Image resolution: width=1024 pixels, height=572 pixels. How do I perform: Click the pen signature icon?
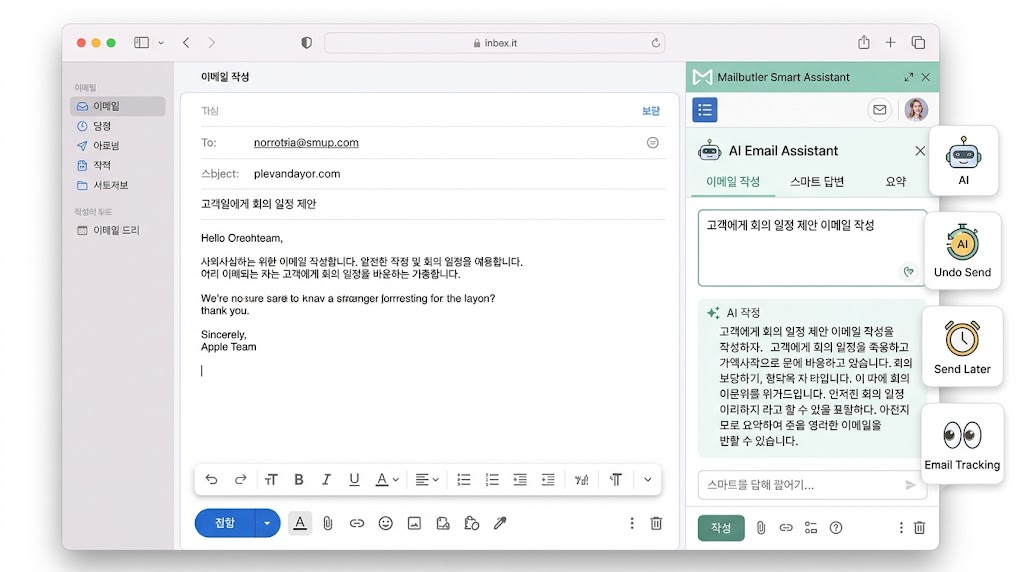point(500,523)
